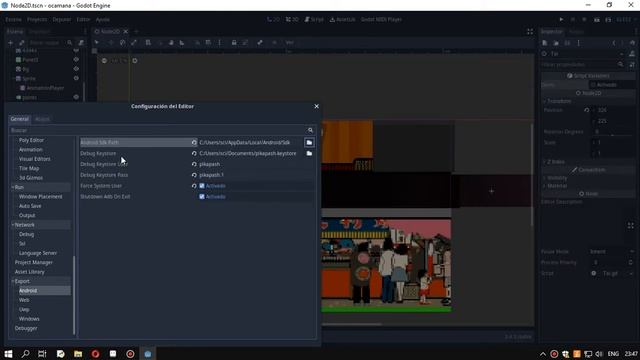Viewport: 640px width, 360px height.
Task: Open folder browser for Android Sdk Path
Action: (x=309, y=142)
